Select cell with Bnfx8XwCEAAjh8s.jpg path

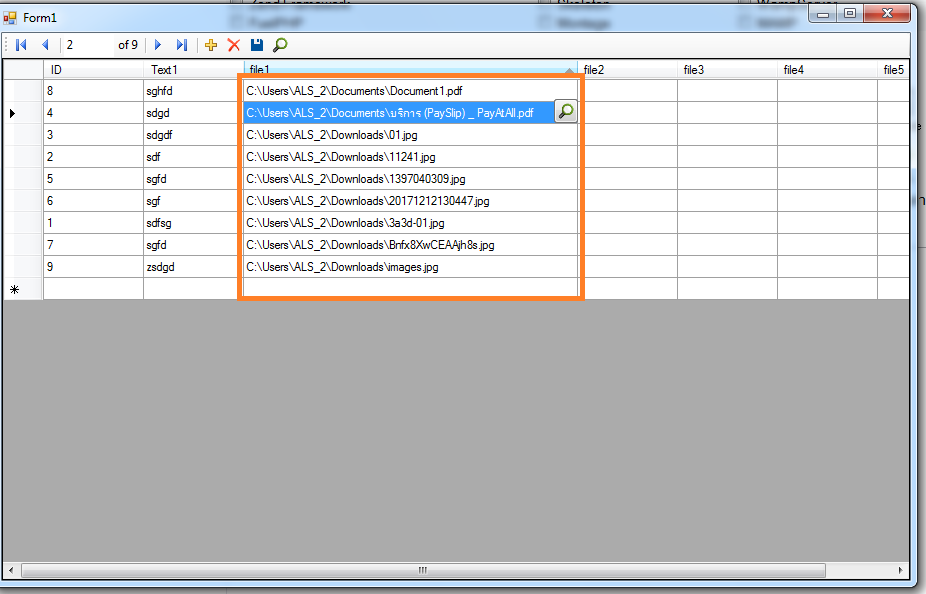[410, 244]
